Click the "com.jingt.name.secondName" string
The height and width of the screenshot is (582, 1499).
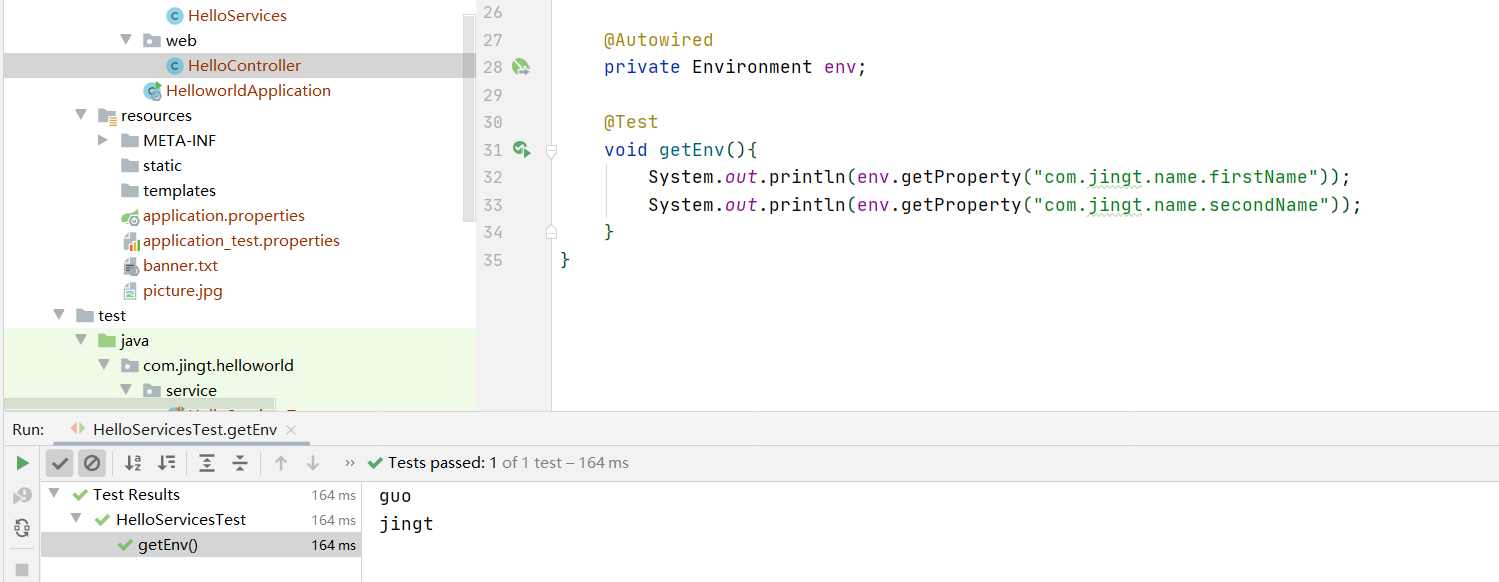1181,205
